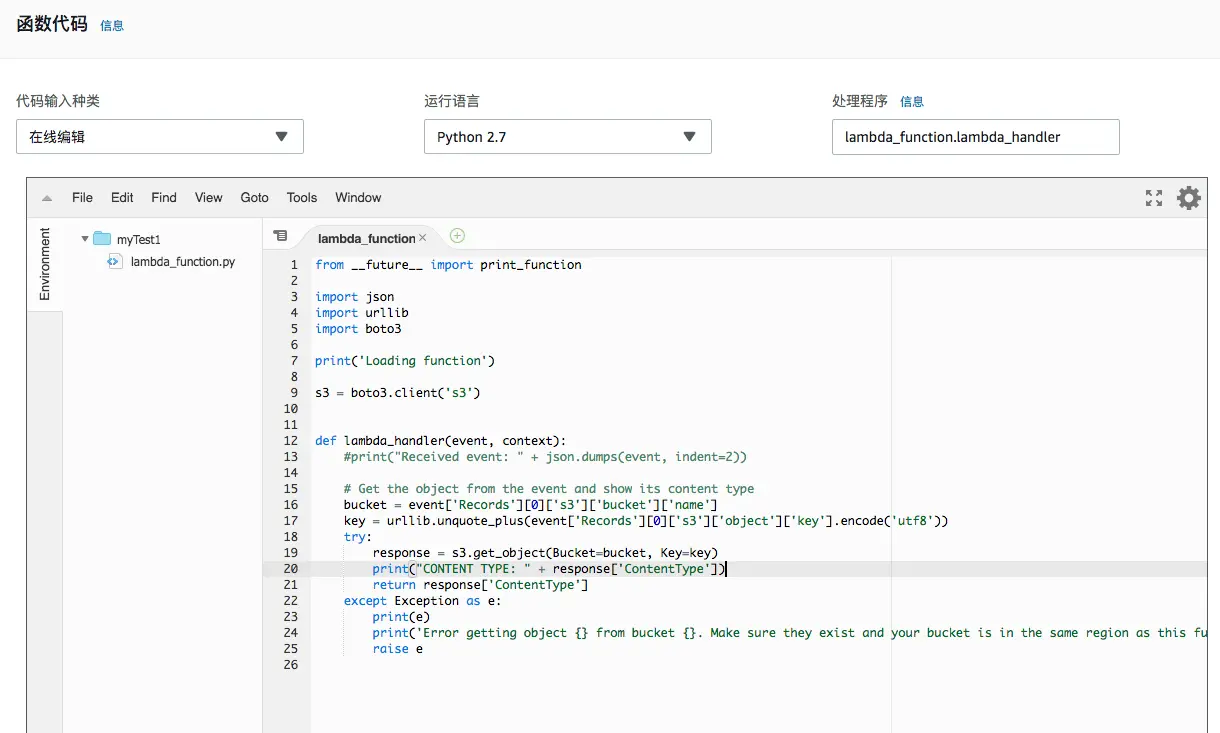1220x733 pixels.
Task: Click the 运行语言 label
Action: [x=452, y=102]
